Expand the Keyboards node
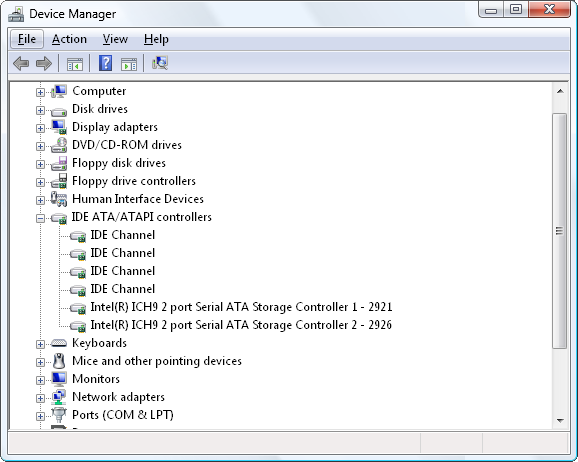The width and height of the screenshot is (578, 462). [40, 344]
